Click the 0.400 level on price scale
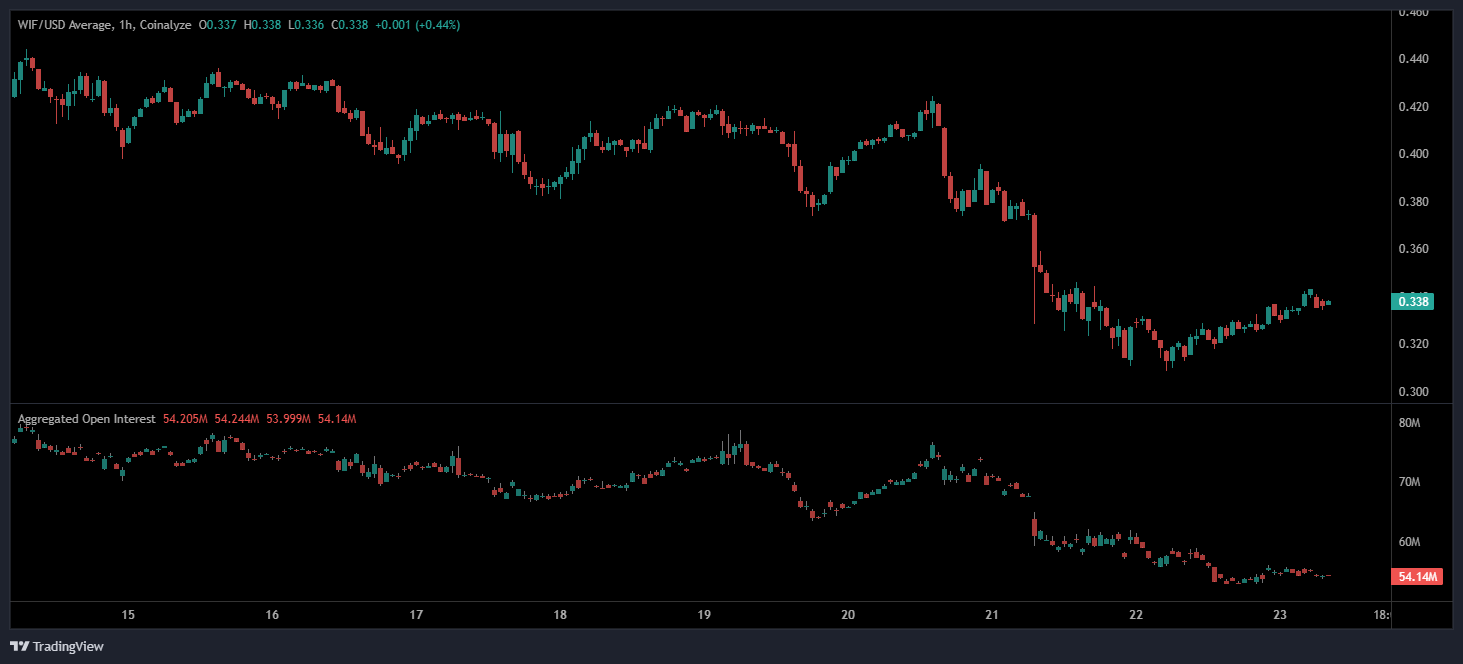 [x=1412, y=154]
